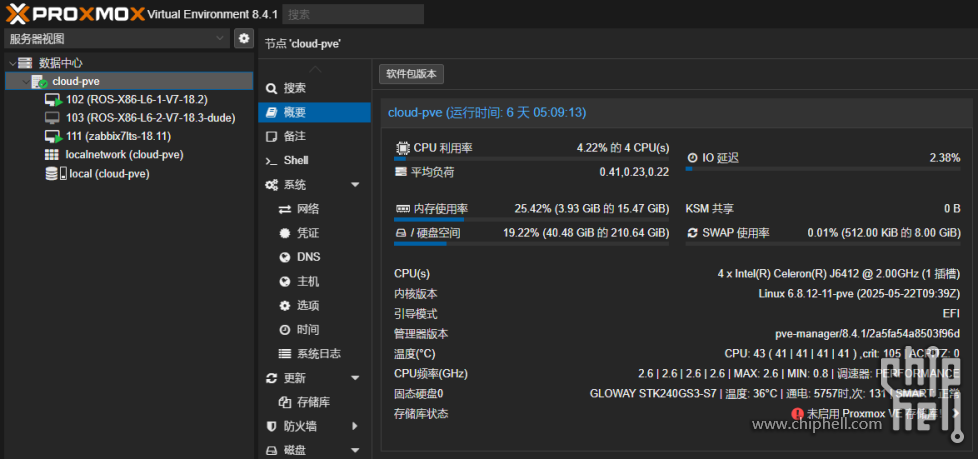This screenshot has width=978, height=459.
Task: Open the 概要 summary menu item
Action: pos(314,112)
